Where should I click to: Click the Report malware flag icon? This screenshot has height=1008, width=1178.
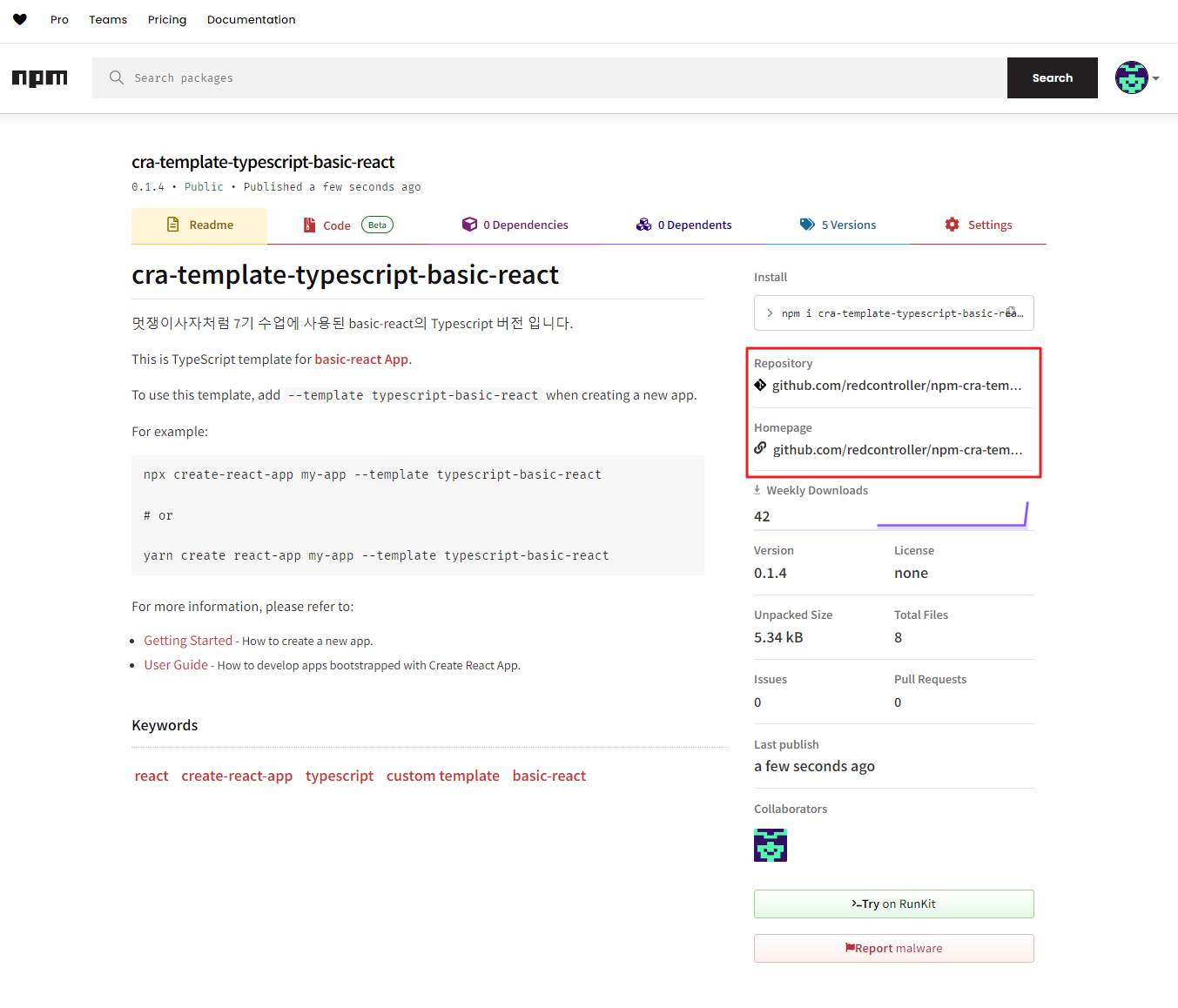[850, 948]
